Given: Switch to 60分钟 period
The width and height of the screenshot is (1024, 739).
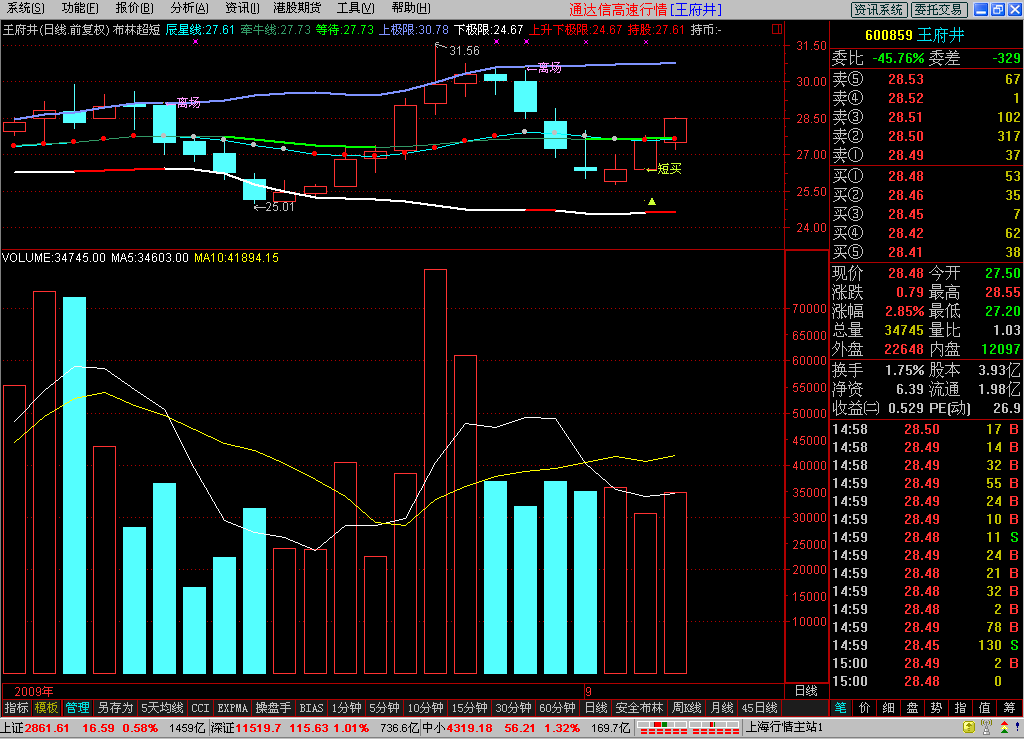Looking at the screenshot, I should (x=557, y=708).
